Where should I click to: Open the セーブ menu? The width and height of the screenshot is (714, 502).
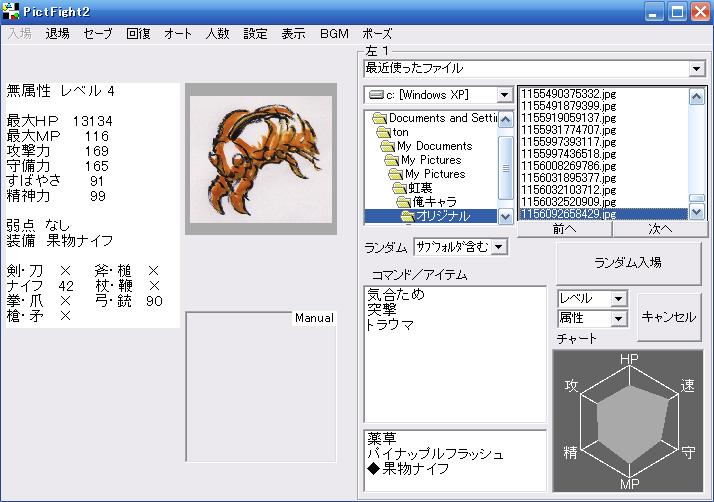pyautogui.click(x=97, y=34)
